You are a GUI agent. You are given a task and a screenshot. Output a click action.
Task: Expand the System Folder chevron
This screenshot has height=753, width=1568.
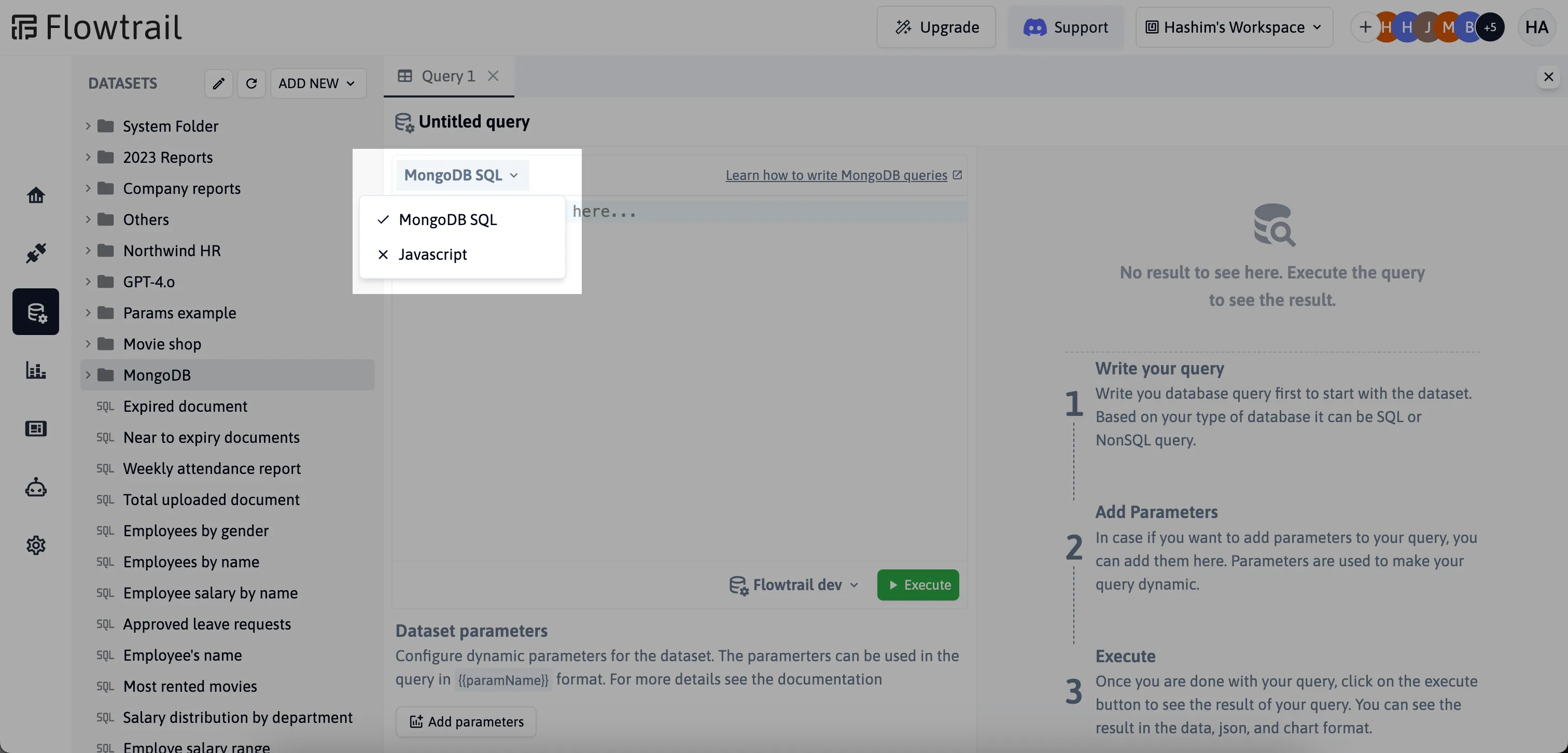tap(88, 126)
